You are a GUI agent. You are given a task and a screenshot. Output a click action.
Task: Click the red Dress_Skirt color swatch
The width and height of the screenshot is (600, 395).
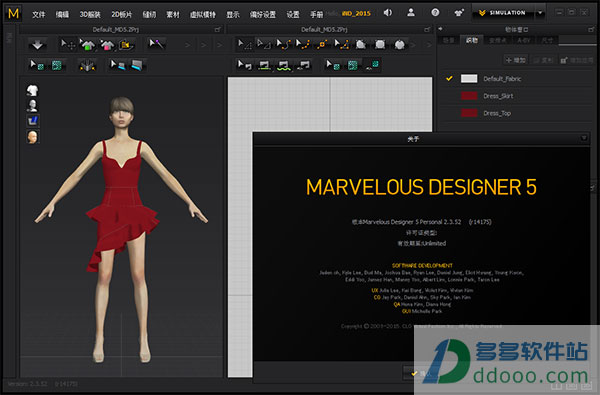pyautogui.click(x=469, y=96)
